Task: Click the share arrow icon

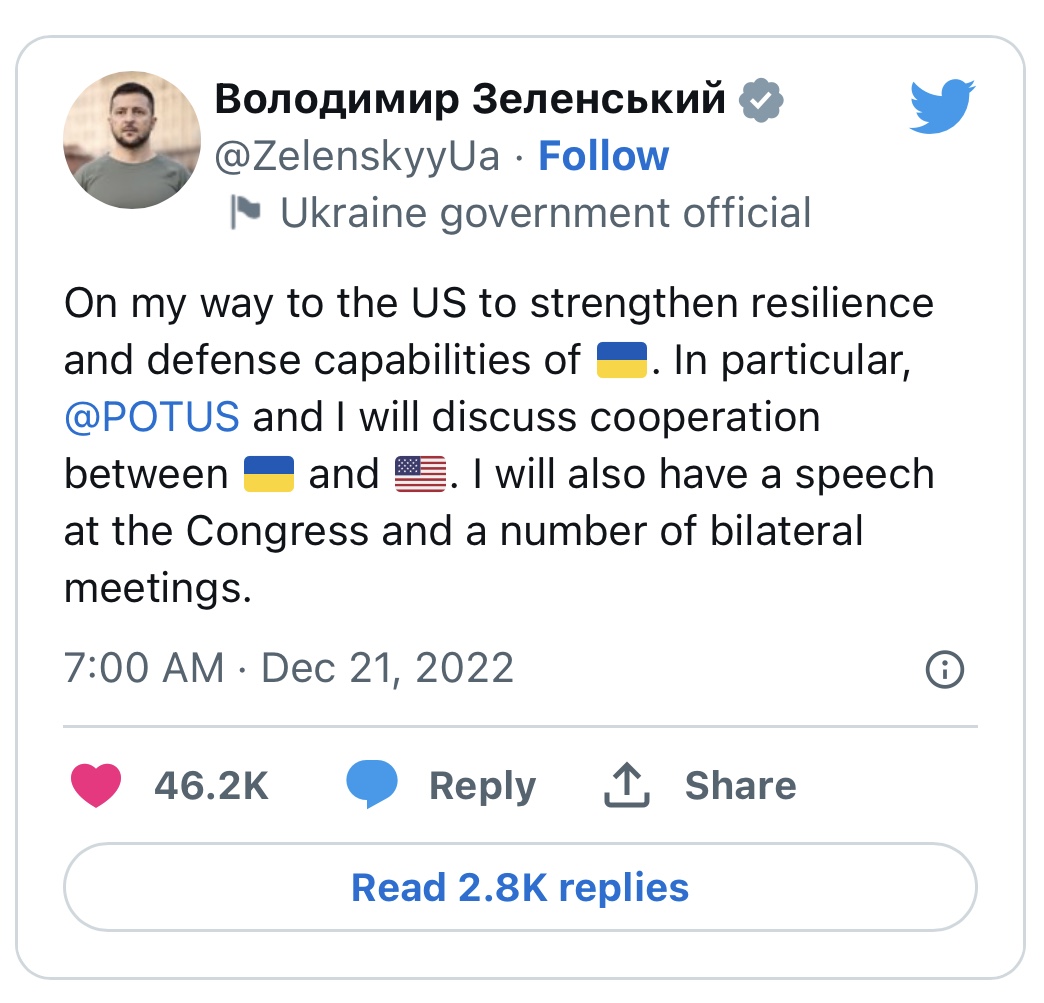Action: 627,785
